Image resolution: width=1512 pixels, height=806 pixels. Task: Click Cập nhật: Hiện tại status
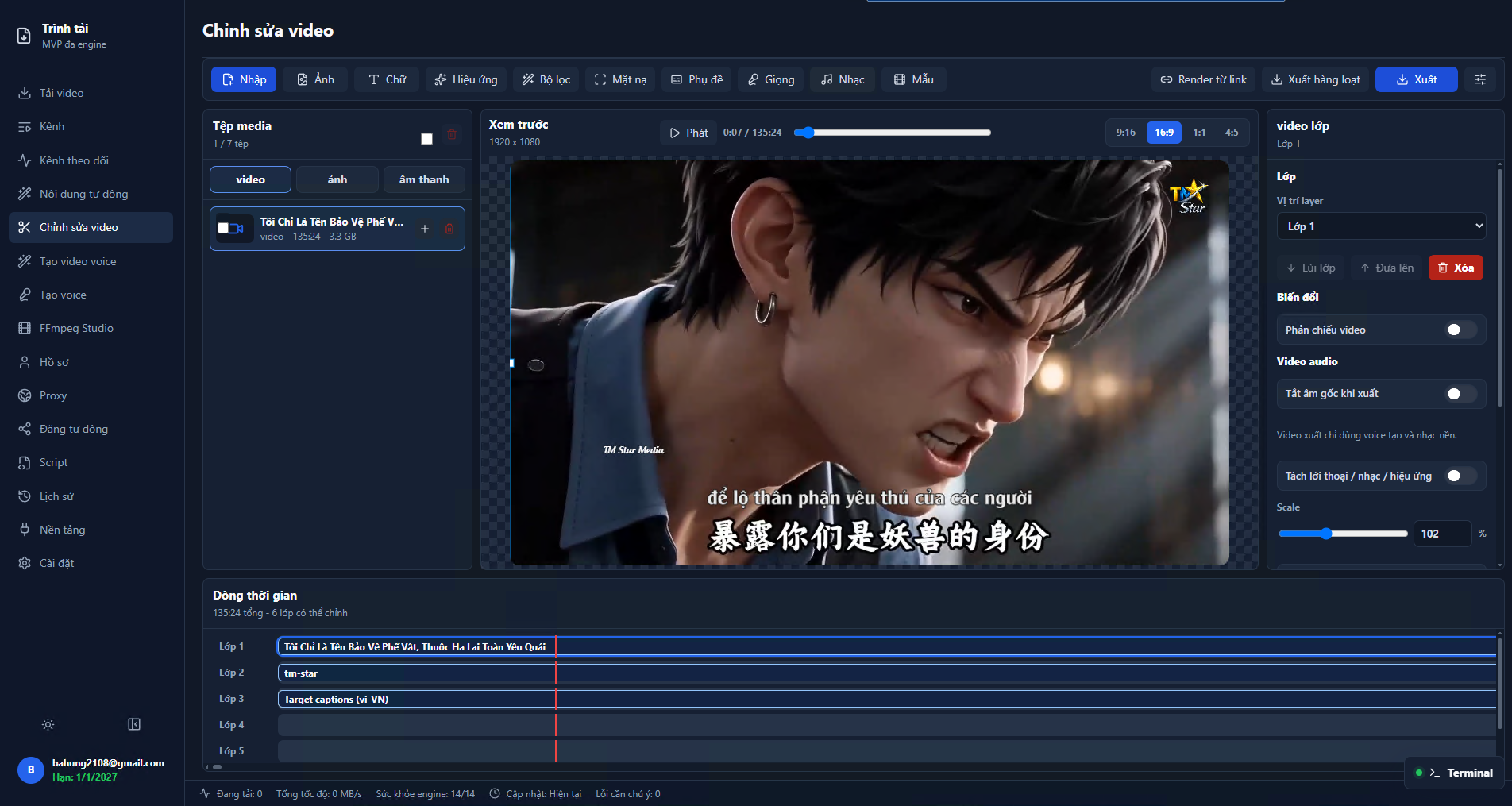535,794
